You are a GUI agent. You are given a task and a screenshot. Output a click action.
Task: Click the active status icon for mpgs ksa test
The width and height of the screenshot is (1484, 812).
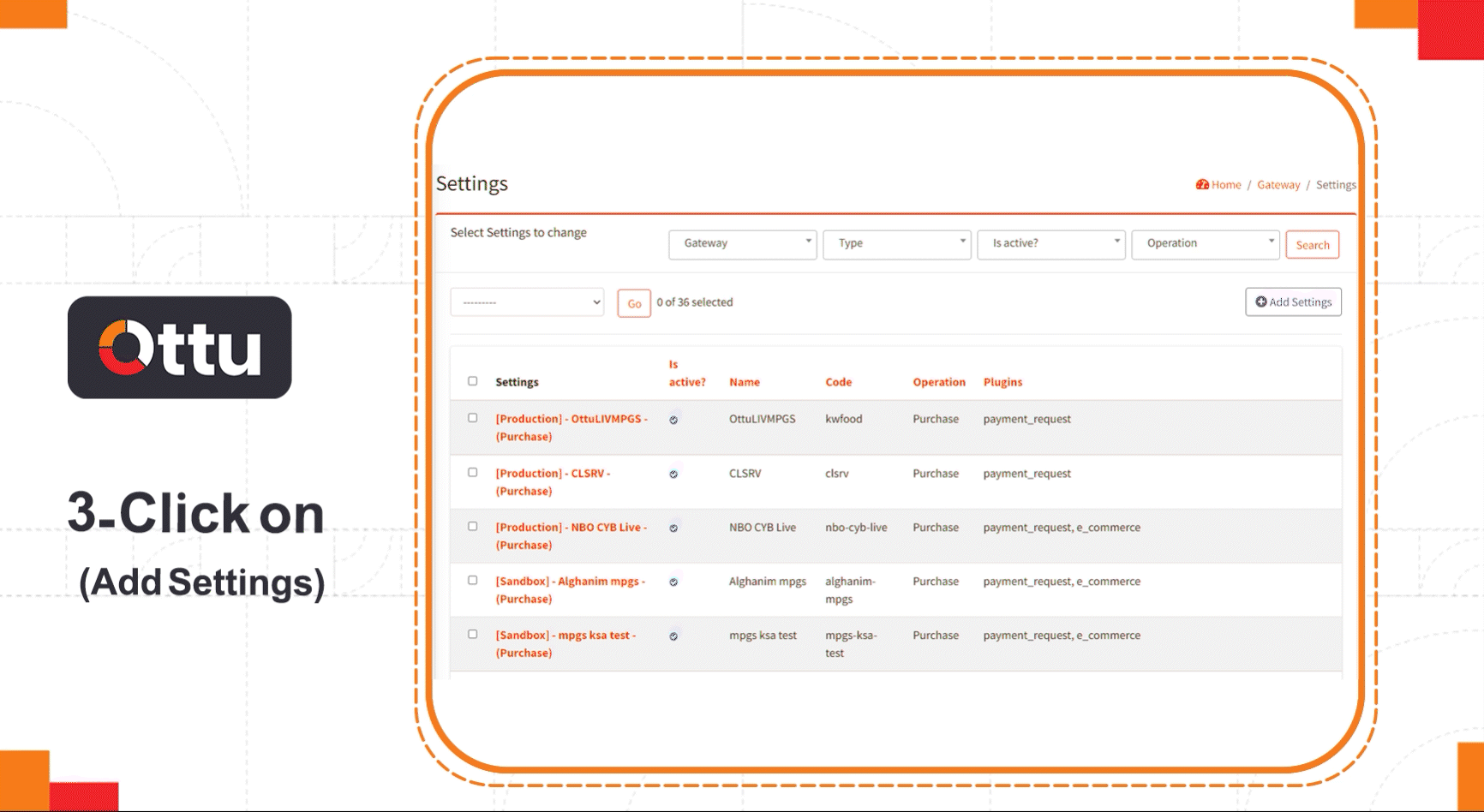(673, 636)
